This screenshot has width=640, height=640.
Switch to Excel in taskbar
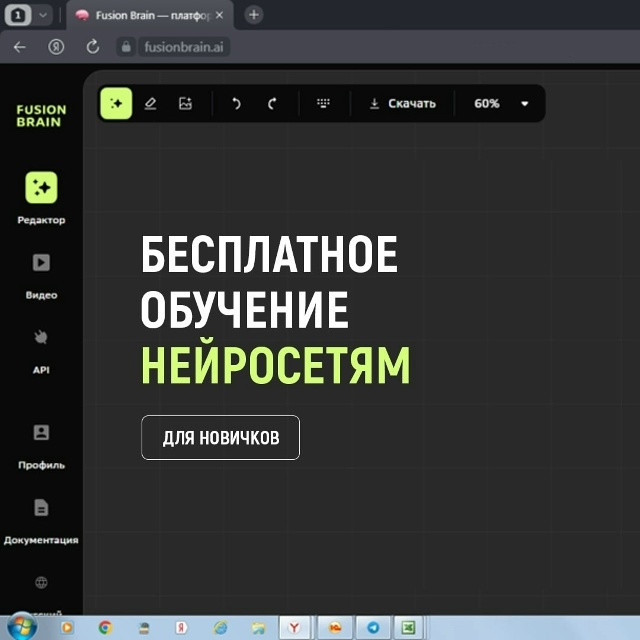(409, 627)
